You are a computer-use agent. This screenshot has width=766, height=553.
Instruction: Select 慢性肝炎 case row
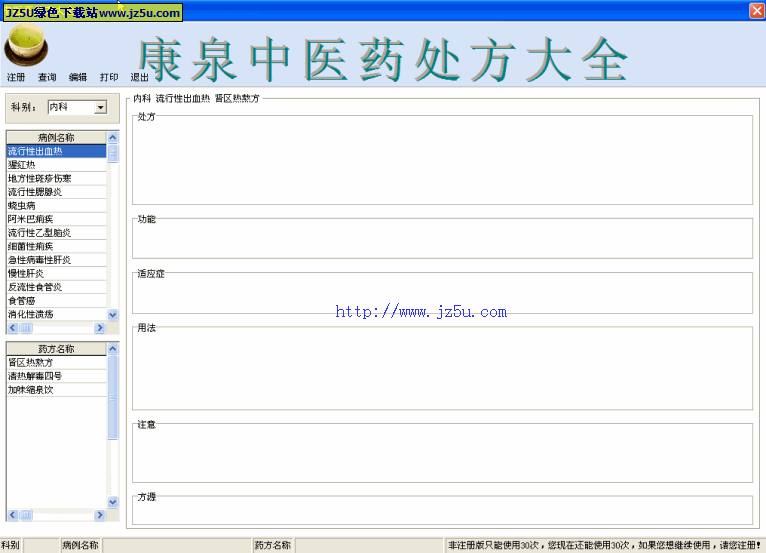(x=56, y=274)
